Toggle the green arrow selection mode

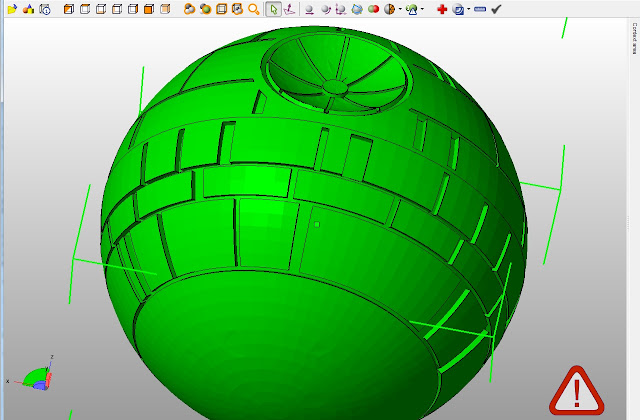click(x=273, y=9)
